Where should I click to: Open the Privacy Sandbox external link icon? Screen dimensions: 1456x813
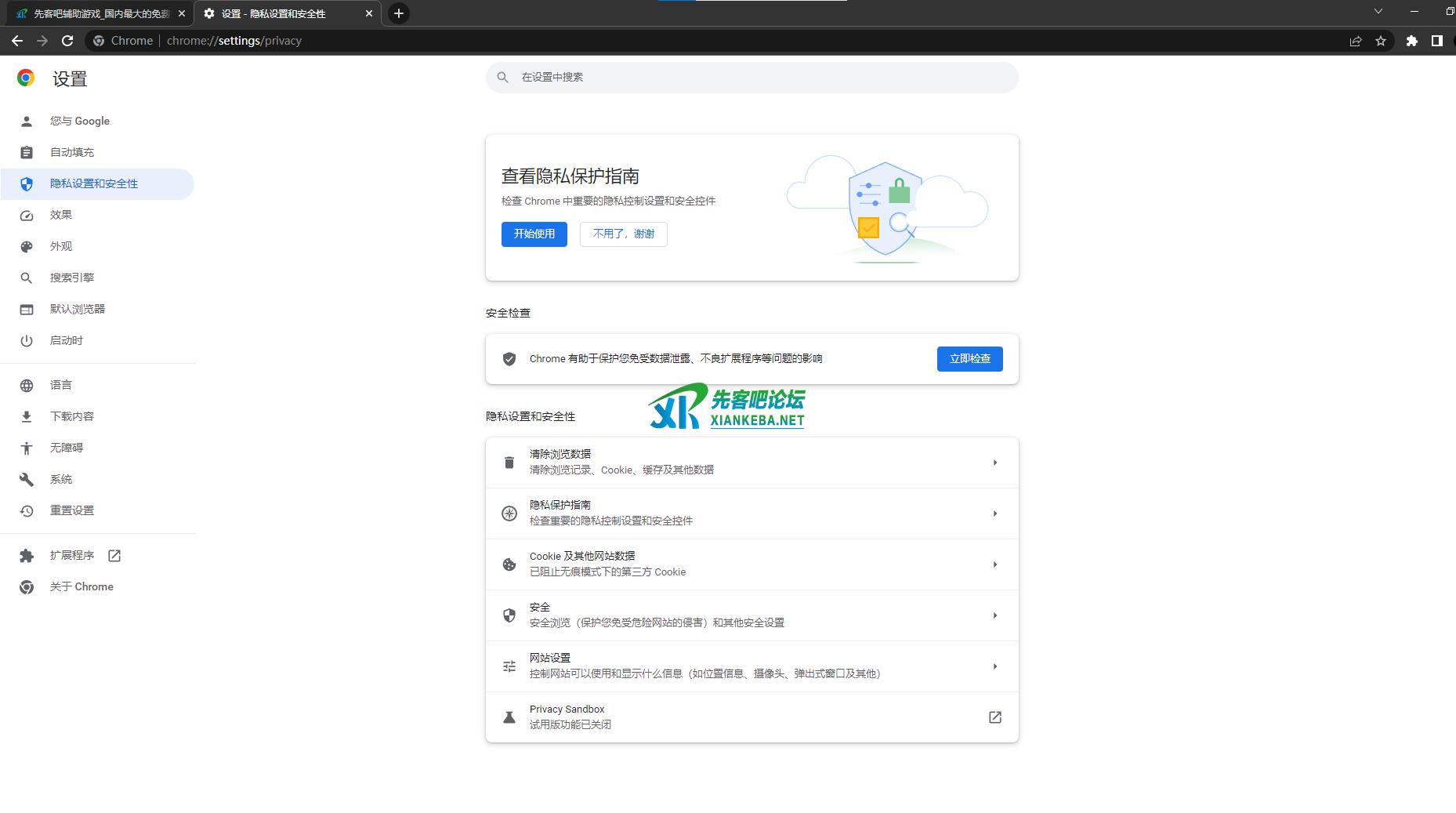tap(994, 717)
